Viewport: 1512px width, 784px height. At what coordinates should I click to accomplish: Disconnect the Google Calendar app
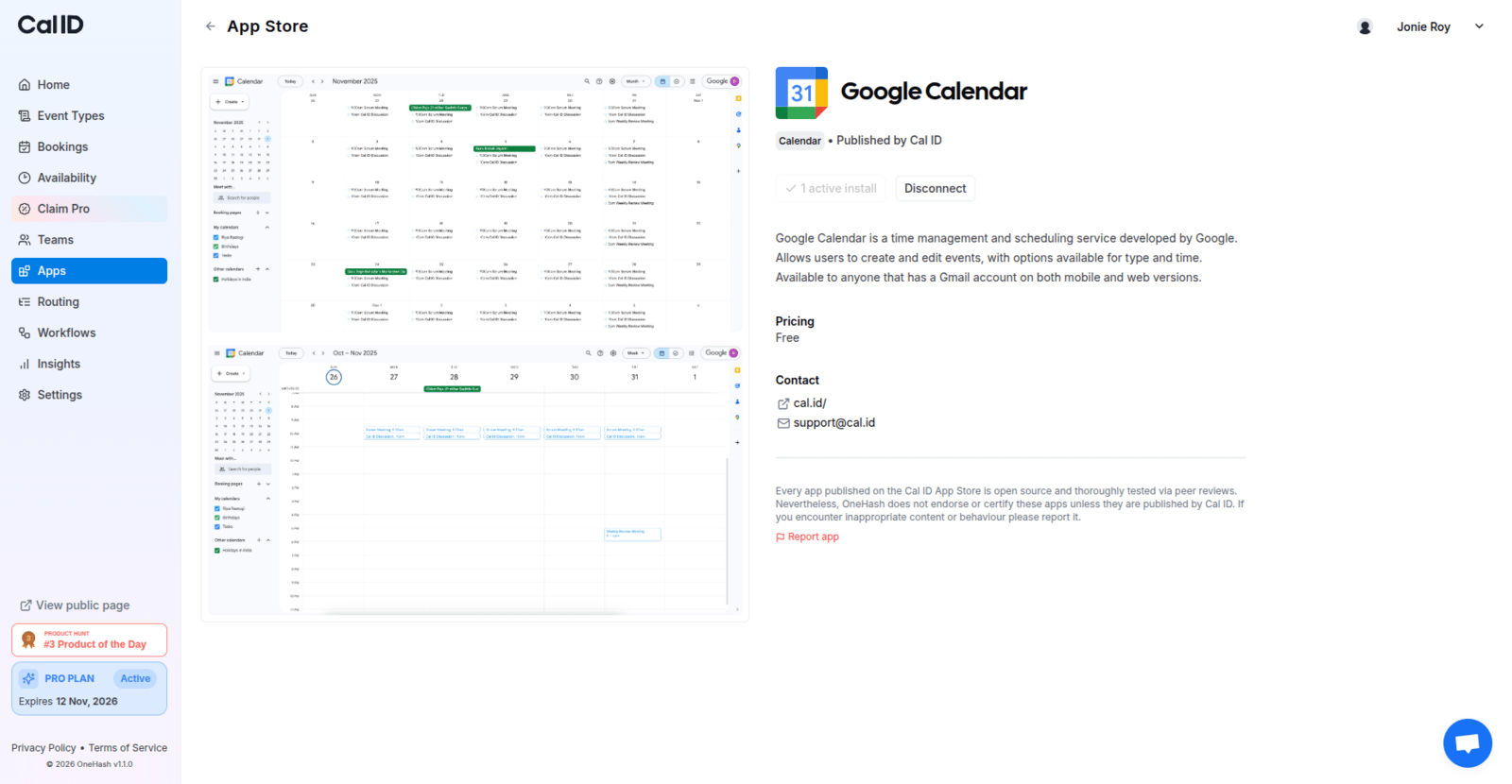pos(935,189)
